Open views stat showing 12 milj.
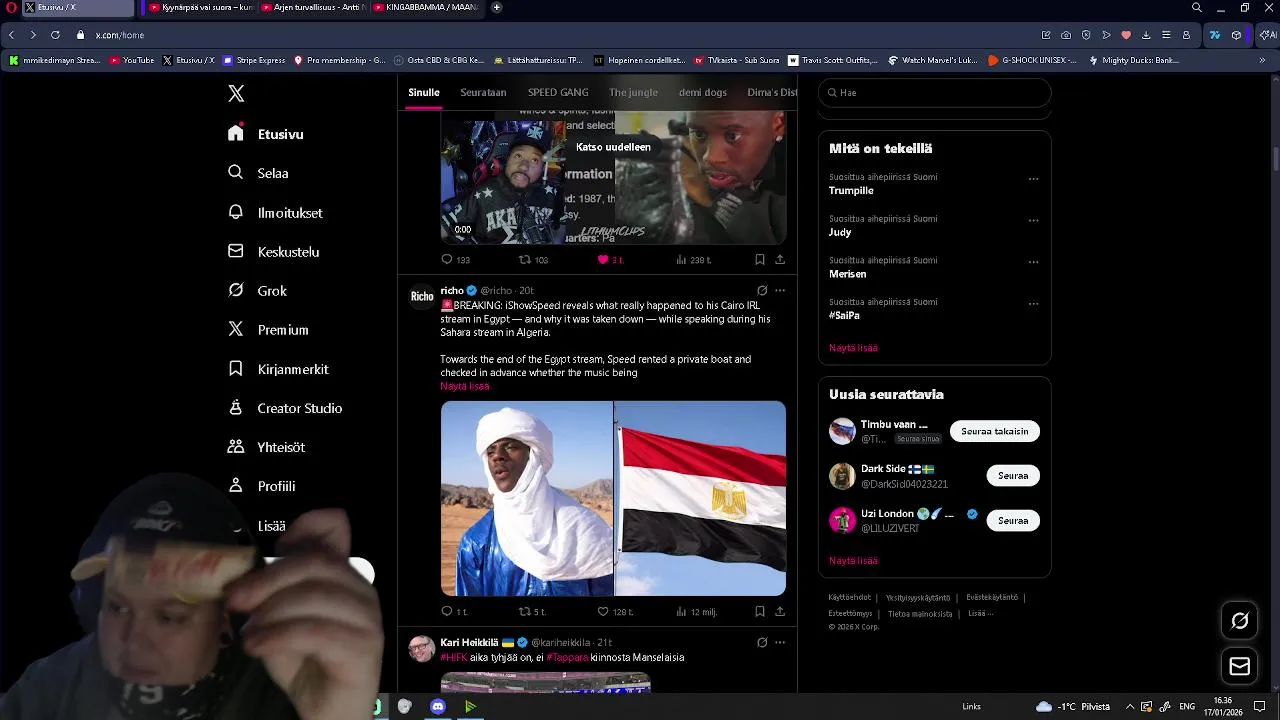This screenshot has width=1280, height=720. click(x=696, y=611)
